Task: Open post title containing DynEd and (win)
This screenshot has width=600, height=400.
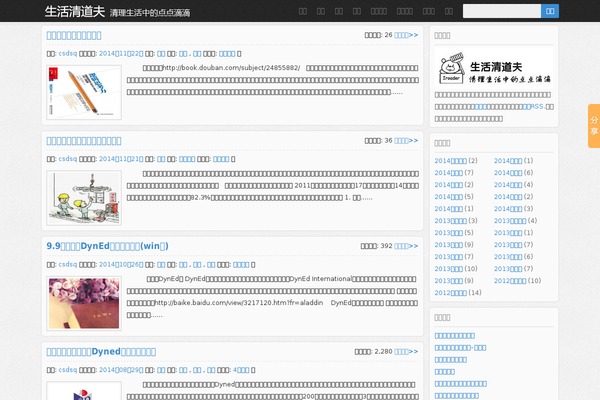Action: click(108, 246)
